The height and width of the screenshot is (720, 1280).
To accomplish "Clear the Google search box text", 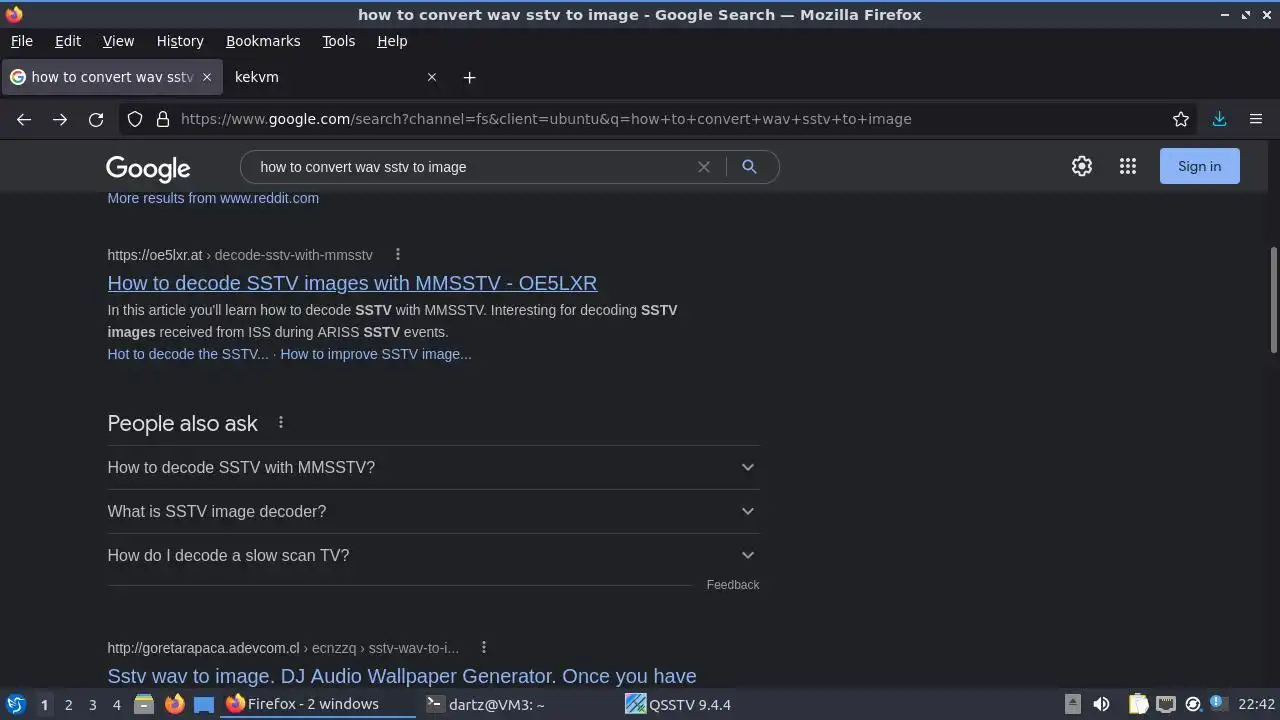I will pos(704,167).
